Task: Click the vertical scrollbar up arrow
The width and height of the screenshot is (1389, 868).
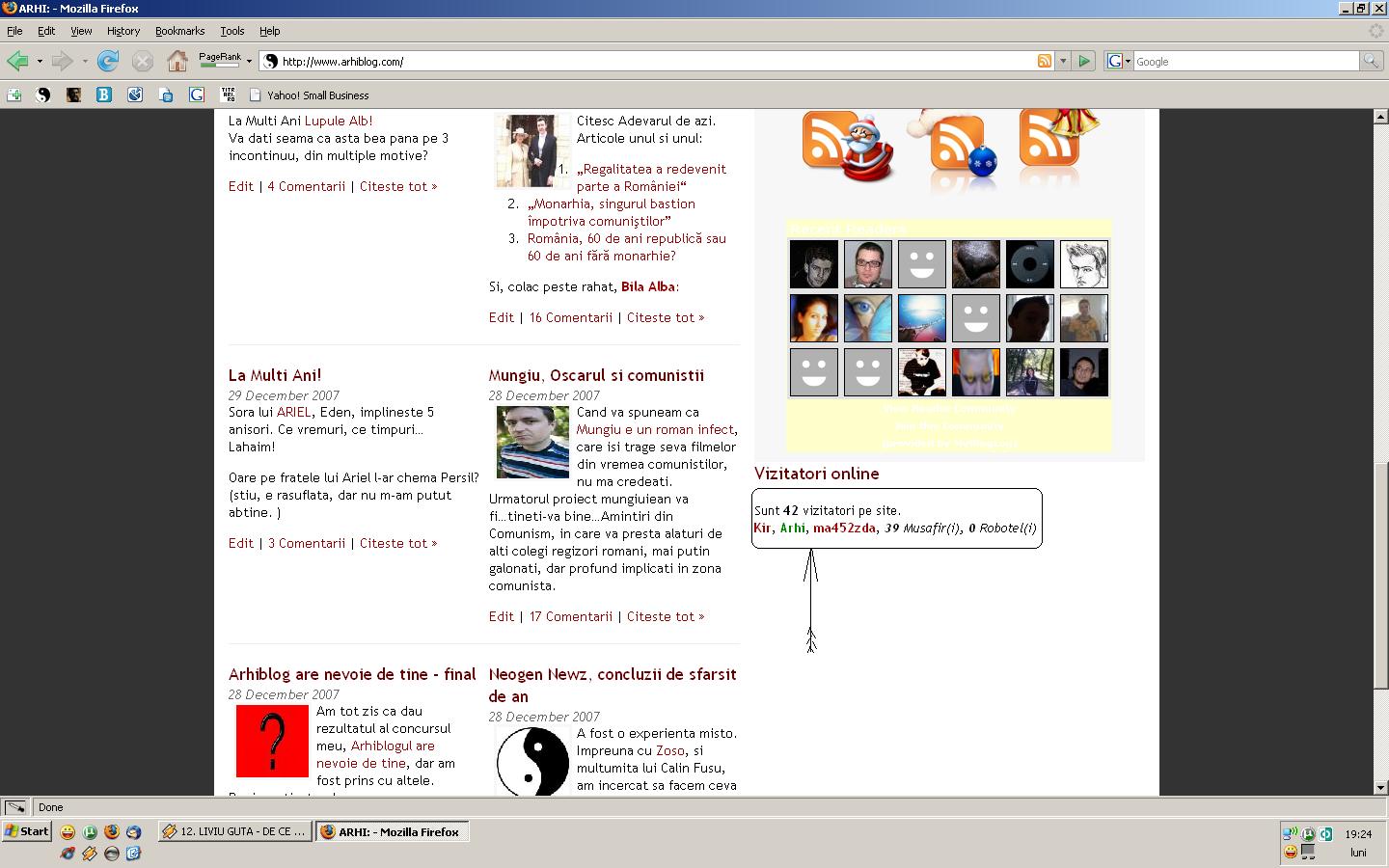Action: tap(1380, 116)
